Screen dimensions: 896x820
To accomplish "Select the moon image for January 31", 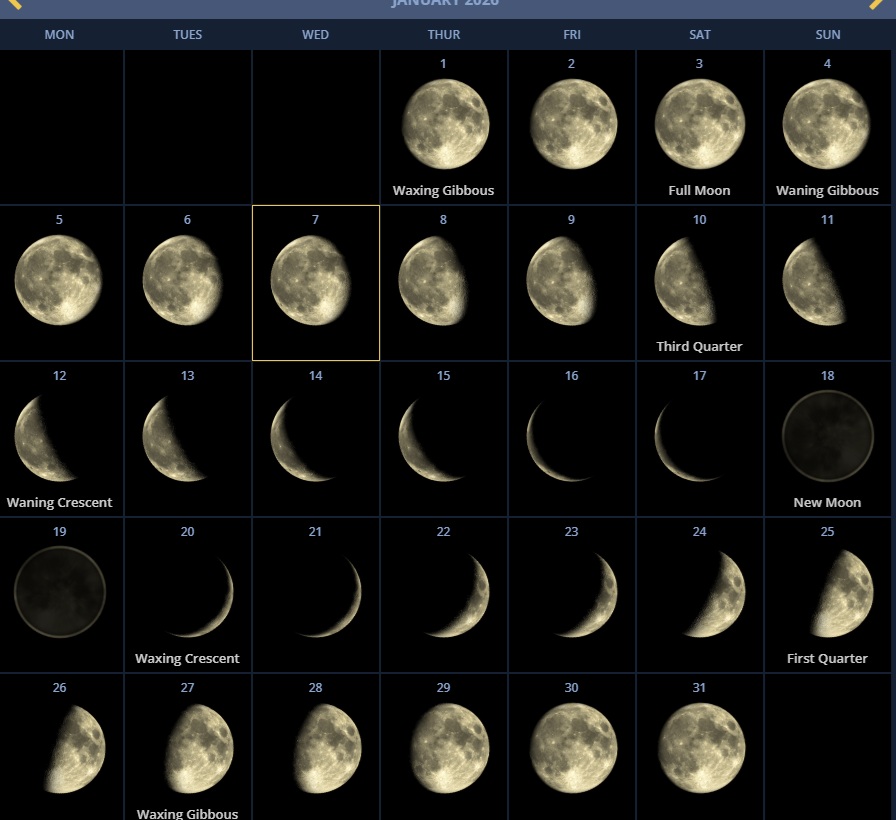I will [x=701, y=748].
